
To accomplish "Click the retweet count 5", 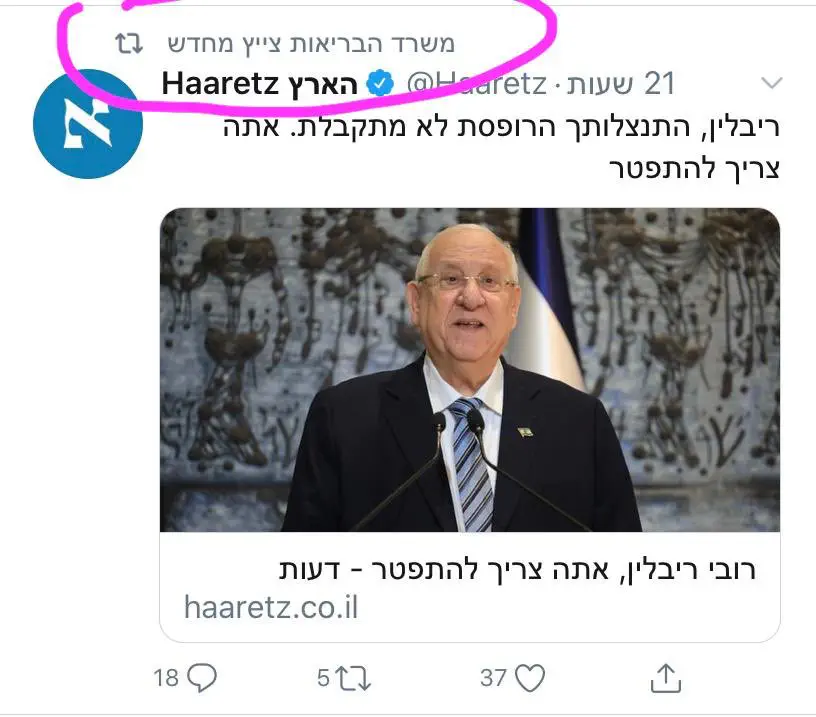I will coord(323,678).
